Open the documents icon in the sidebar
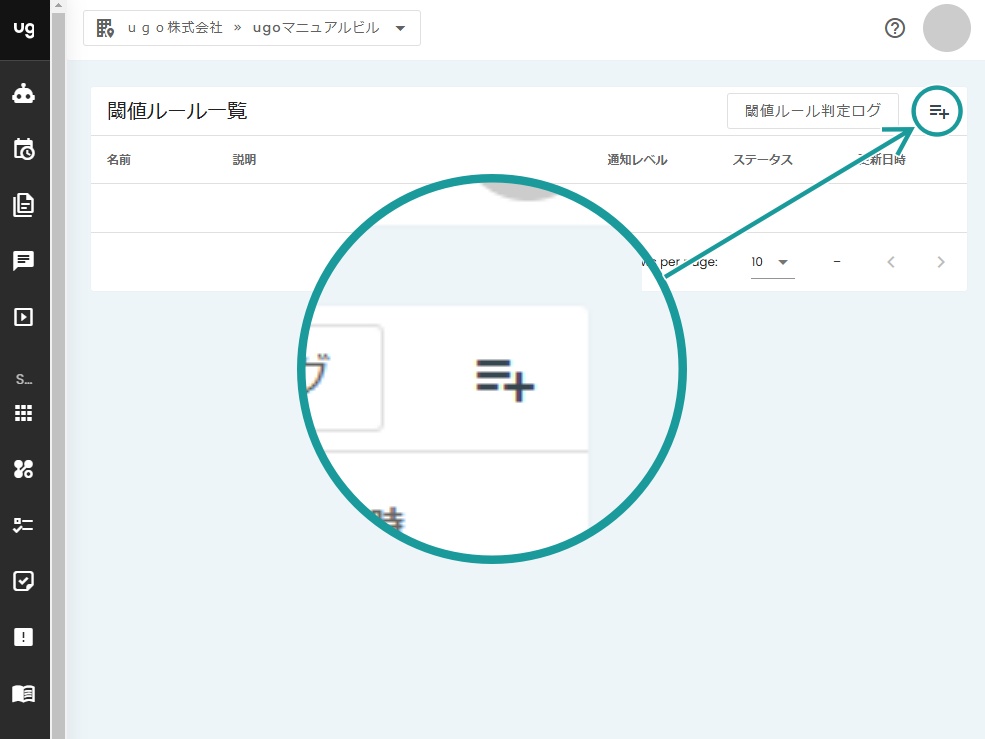The image size is (985, 739). pyautogui.click(x=24, y=204)
